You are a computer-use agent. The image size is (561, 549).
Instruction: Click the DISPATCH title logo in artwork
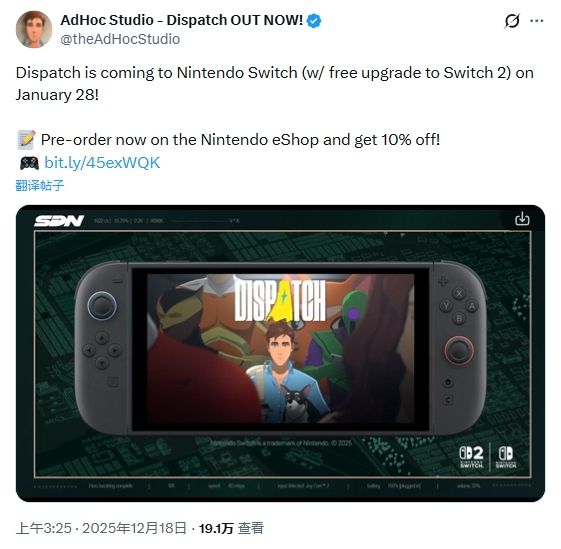coord(280,300)
